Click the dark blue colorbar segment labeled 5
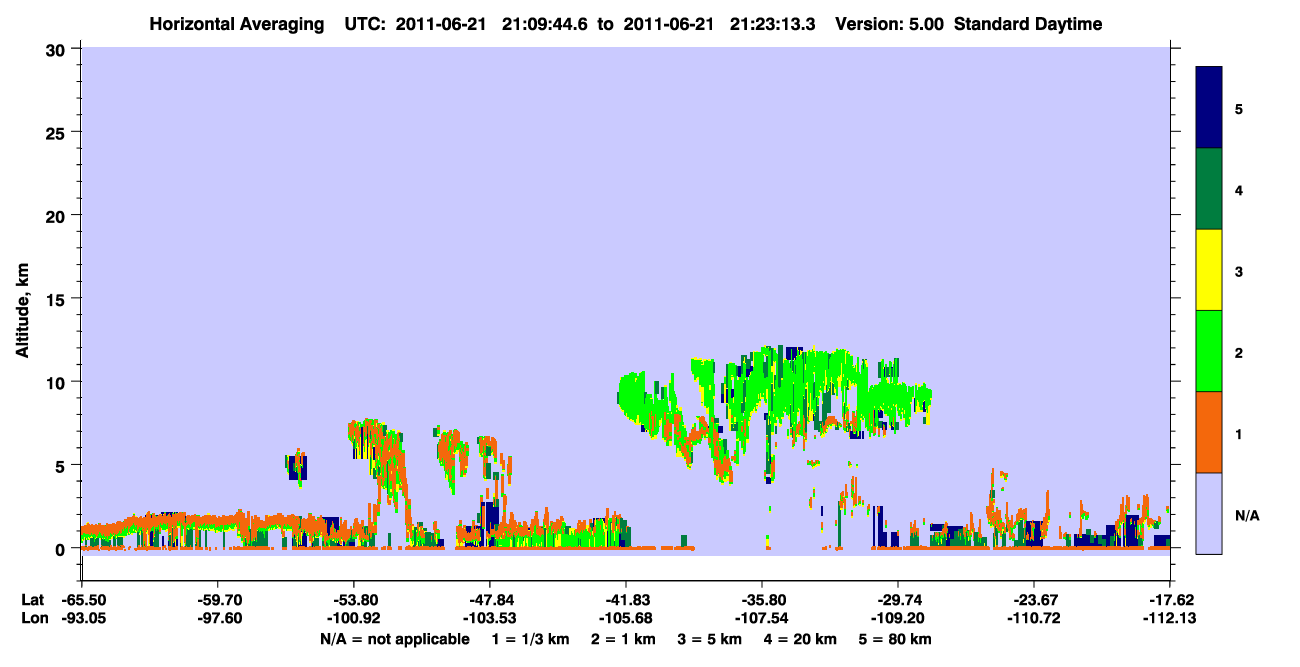This screenshot has width=1300, height=667. click(x=1209, y=107)
